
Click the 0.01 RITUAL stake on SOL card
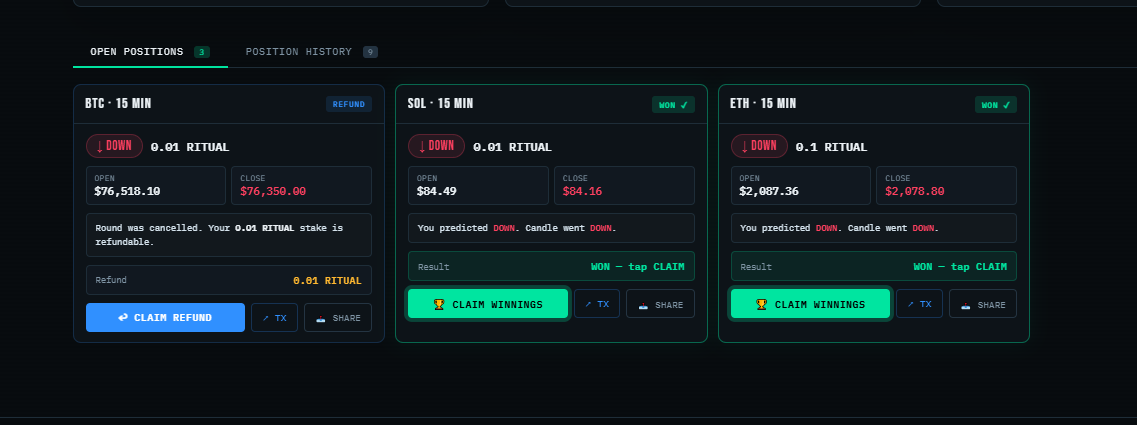(x=512, y=147)
